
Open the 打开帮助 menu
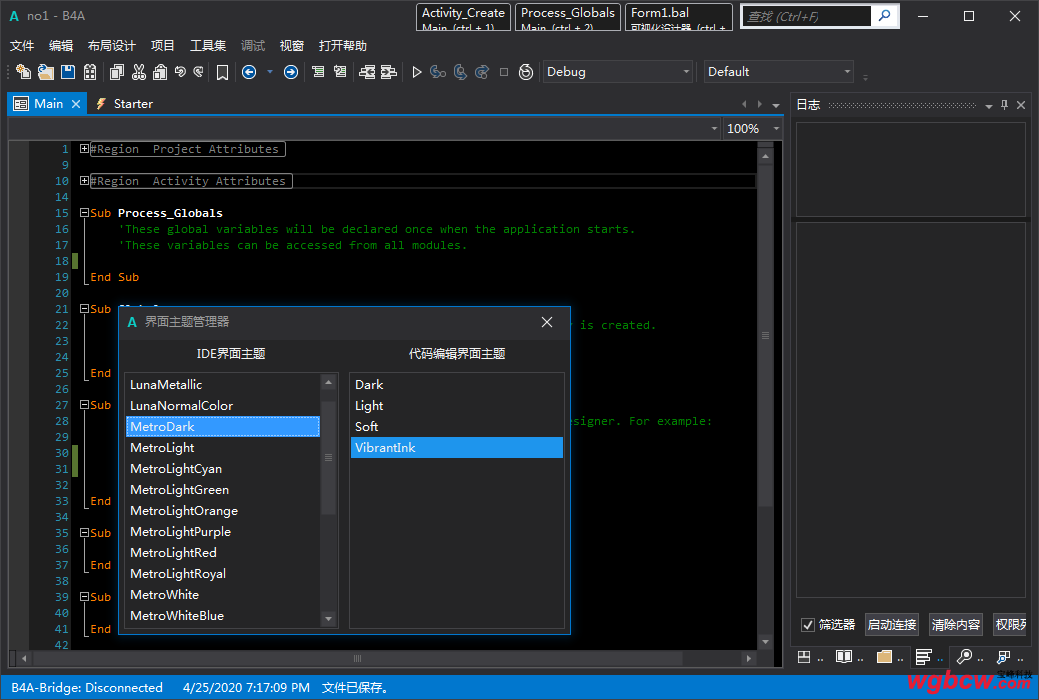[343, 46]
